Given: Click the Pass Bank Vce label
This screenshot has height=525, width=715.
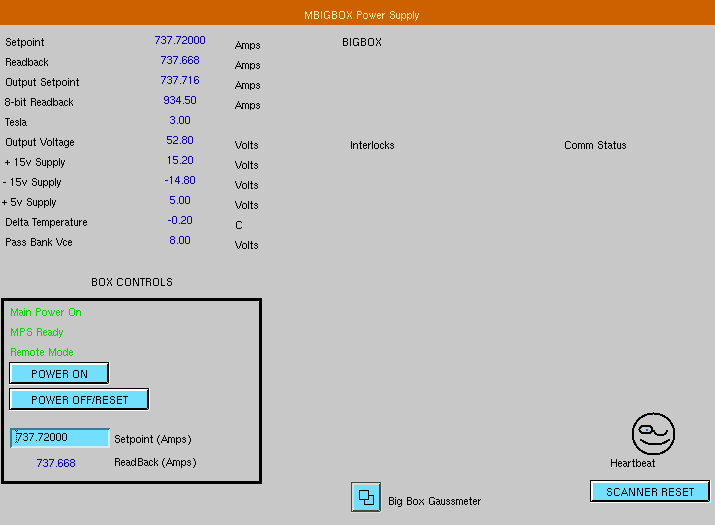Looking at the screenshot, I should pyautogui.click(x=39, y=243).
